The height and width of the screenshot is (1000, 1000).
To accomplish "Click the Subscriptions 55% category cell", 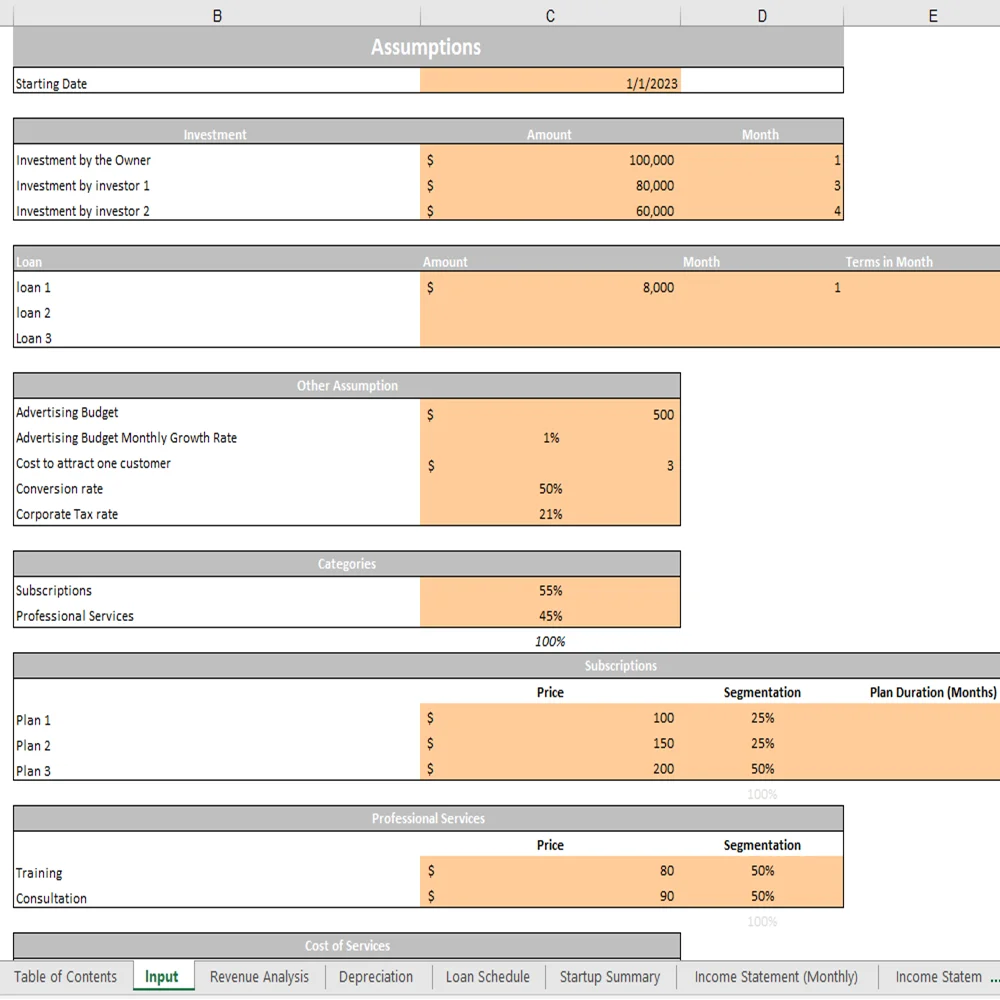I will pyautogui.click(x=550, y=590).
